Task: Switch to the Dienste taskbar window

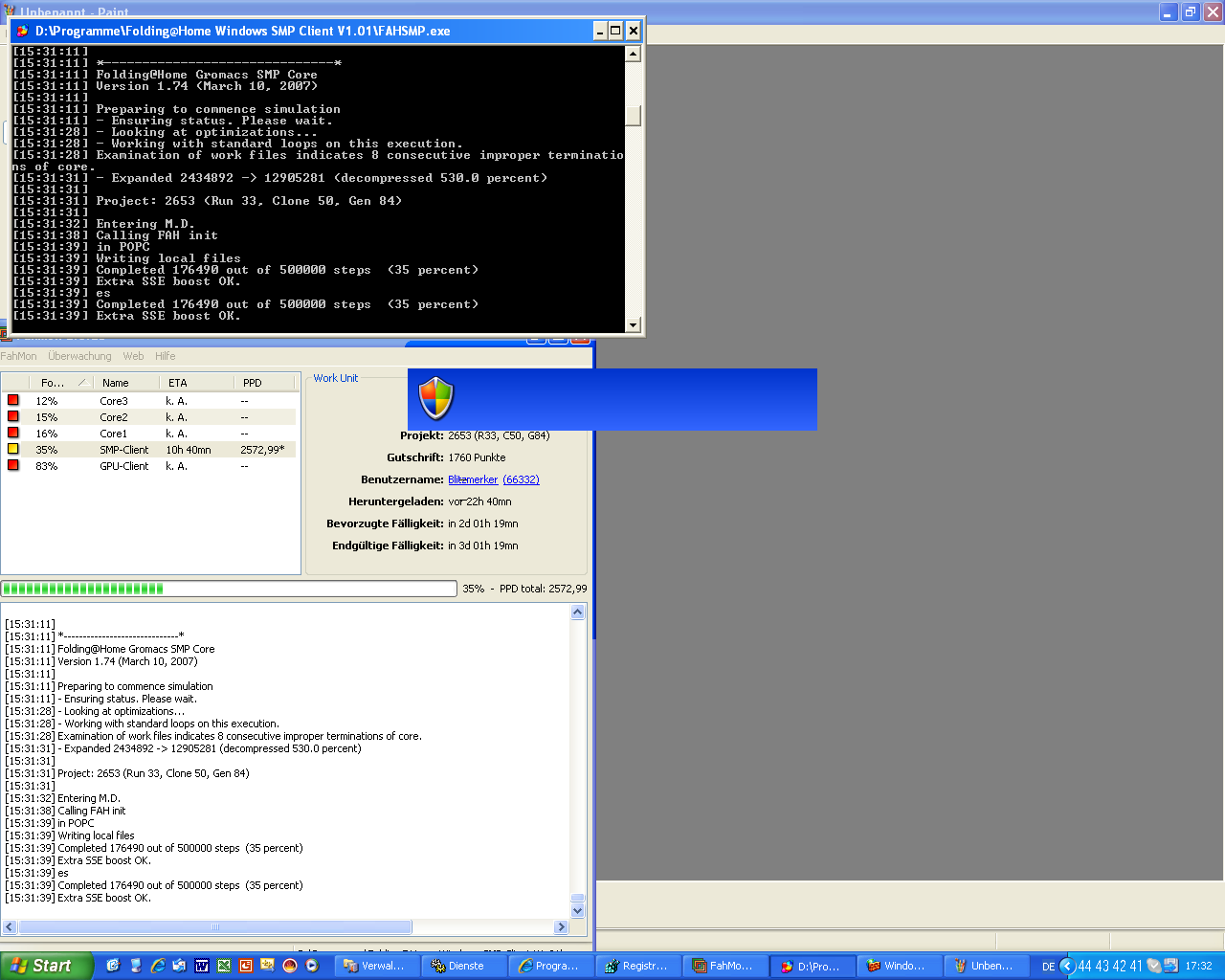Action: pyautogui.click(x=466, y=966)
